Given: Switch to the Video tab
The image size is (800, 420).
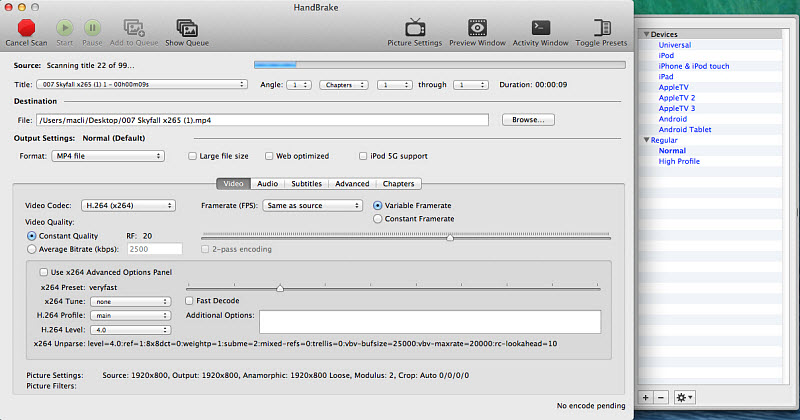Looking at the screenshot, I should pyautogui.click(x=234, y=184).
